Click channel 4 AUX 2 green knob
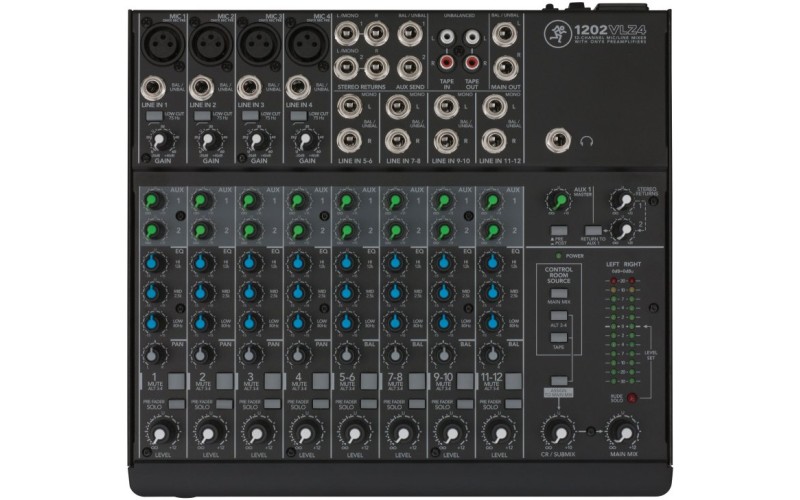This screenshot has height=500, width=800. pyautogui.click(x=298, y=231)
